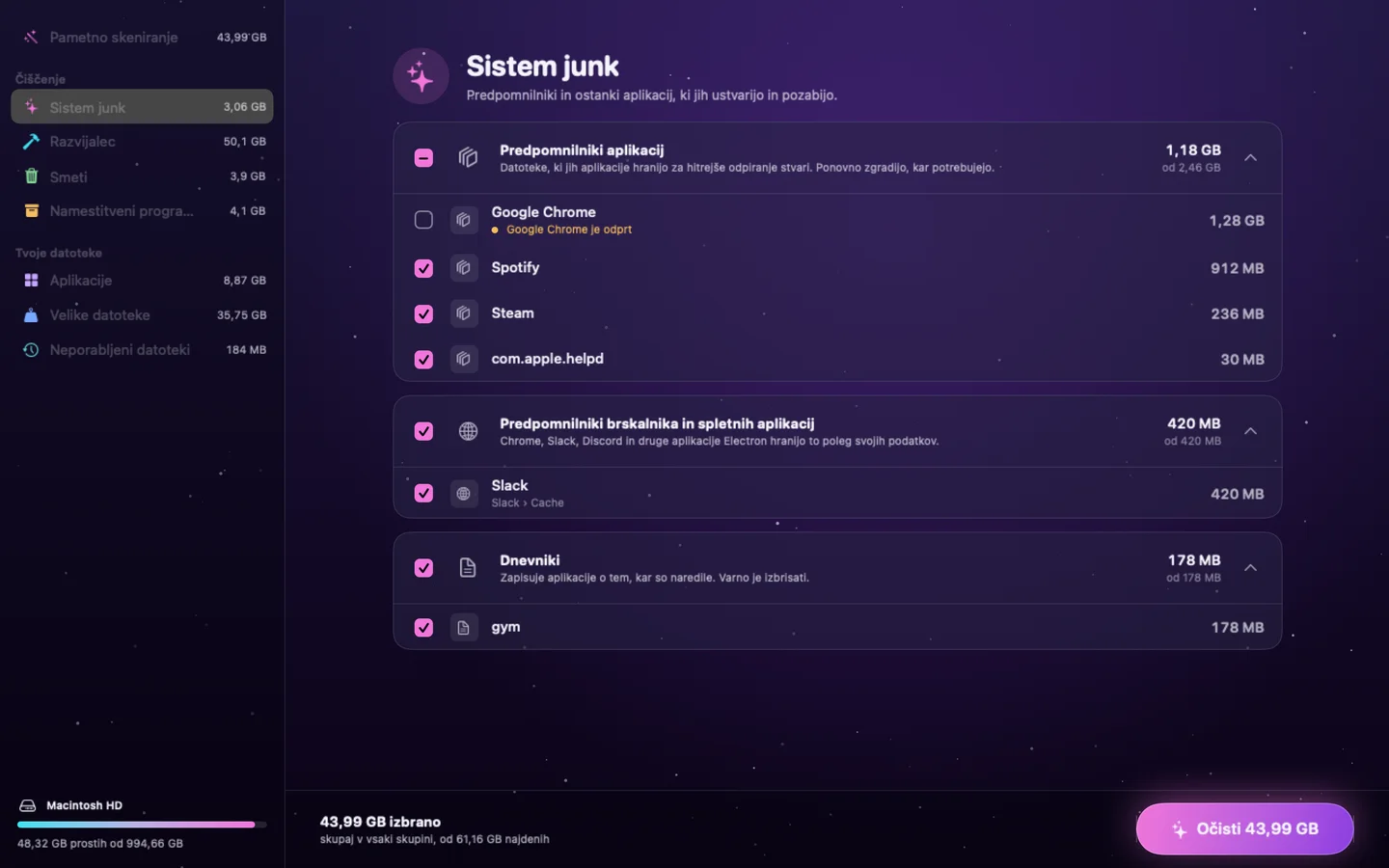This screenshot has width=1389, height=868.
Task: Collapse the Dnevniki section
Action: (x=1250, y=568)
